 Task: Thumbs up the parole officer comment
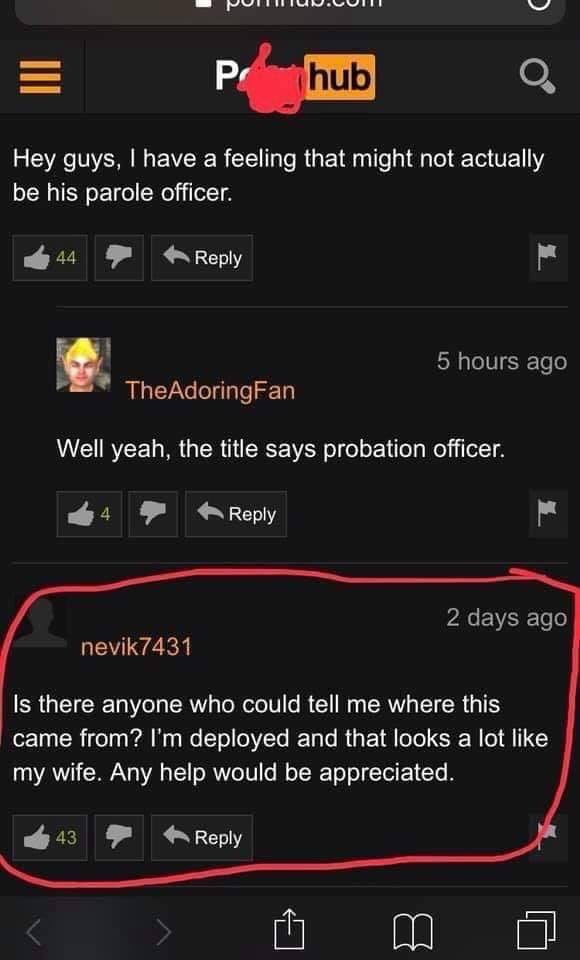[x=50, y=258]
